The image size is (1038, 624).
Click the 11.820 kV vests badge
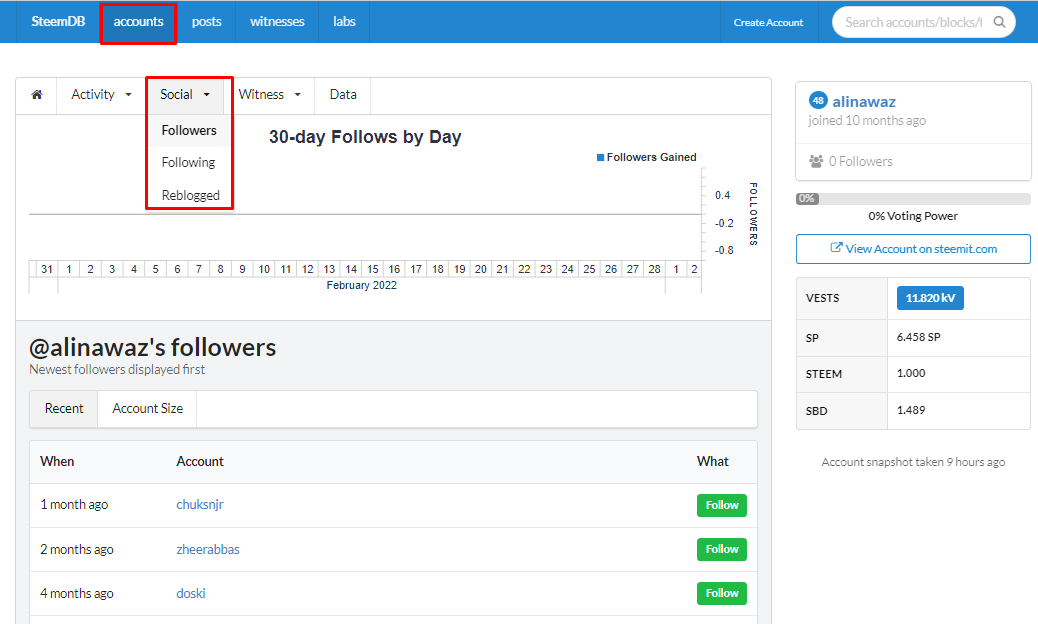pyautogui.click(x=930, y=298)
